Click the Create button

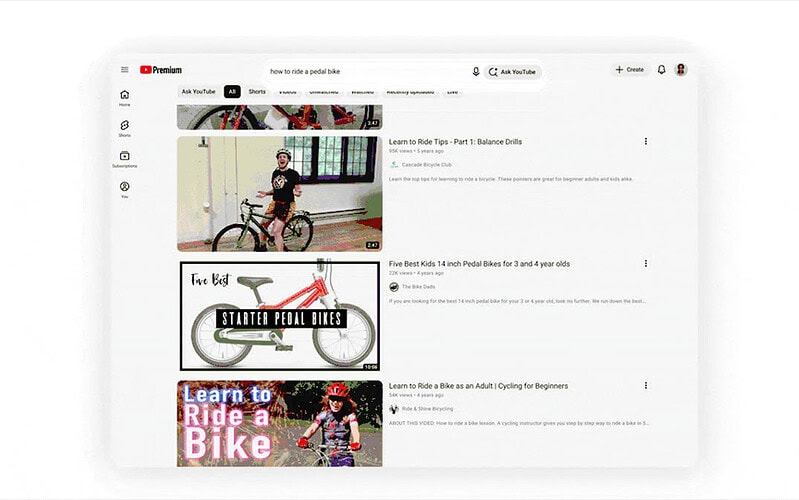coord(630,69)
